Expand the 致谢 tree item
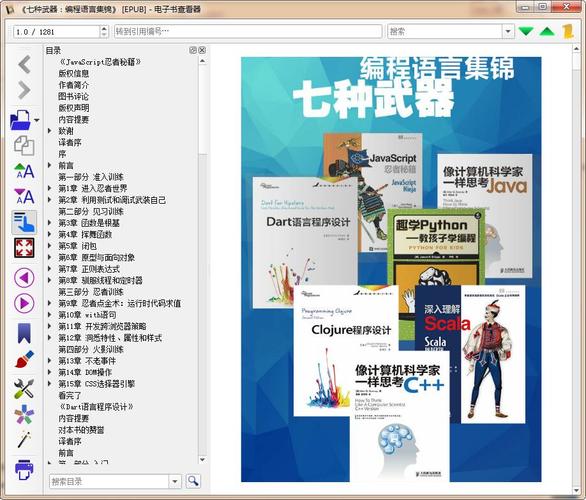 point(50,131)
